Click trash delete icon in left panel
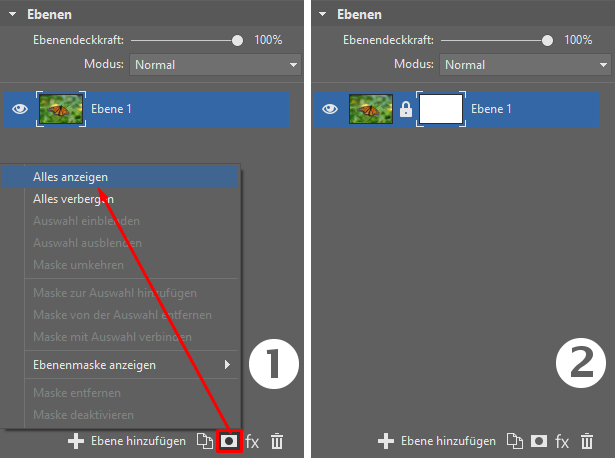Viewport: 615px width, 458px height. pyautogui.click(x=277, y=441)
